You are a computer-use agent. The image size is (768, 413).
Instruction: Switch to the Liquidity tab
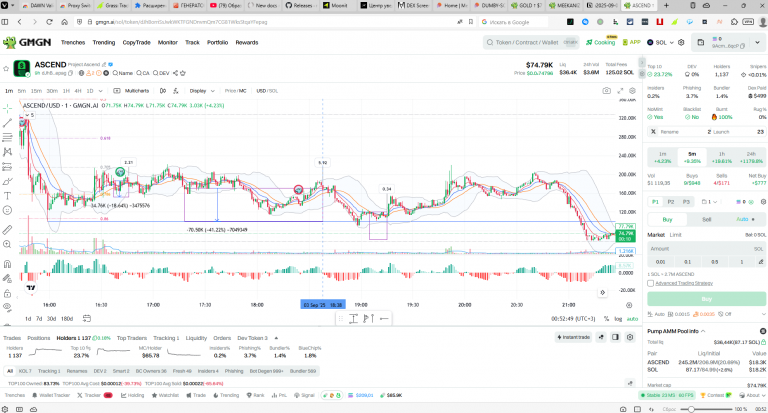point(196,338)
